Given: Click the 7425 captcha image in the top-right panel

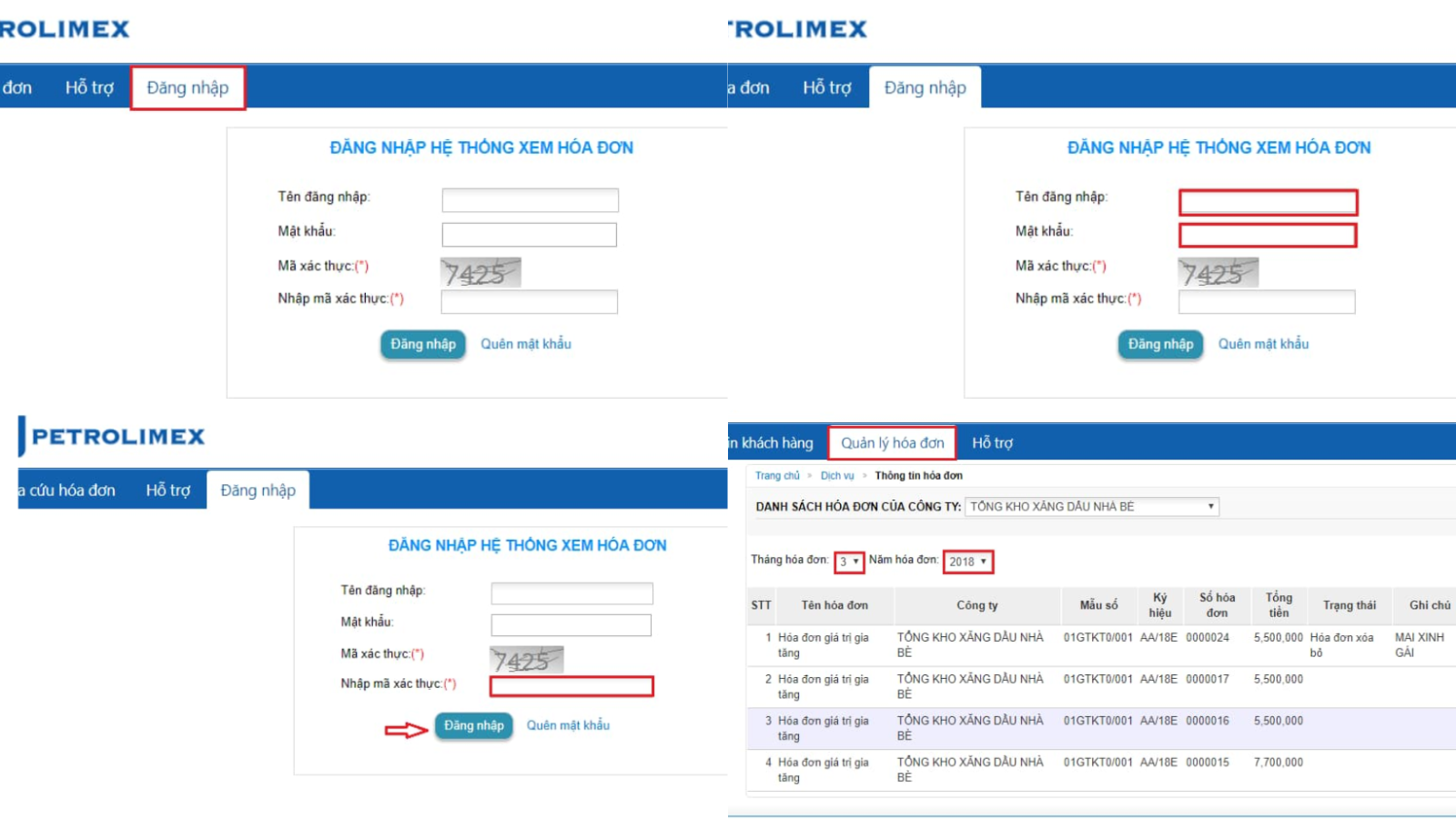Looking at the screenshot, I should [1218, 272].
